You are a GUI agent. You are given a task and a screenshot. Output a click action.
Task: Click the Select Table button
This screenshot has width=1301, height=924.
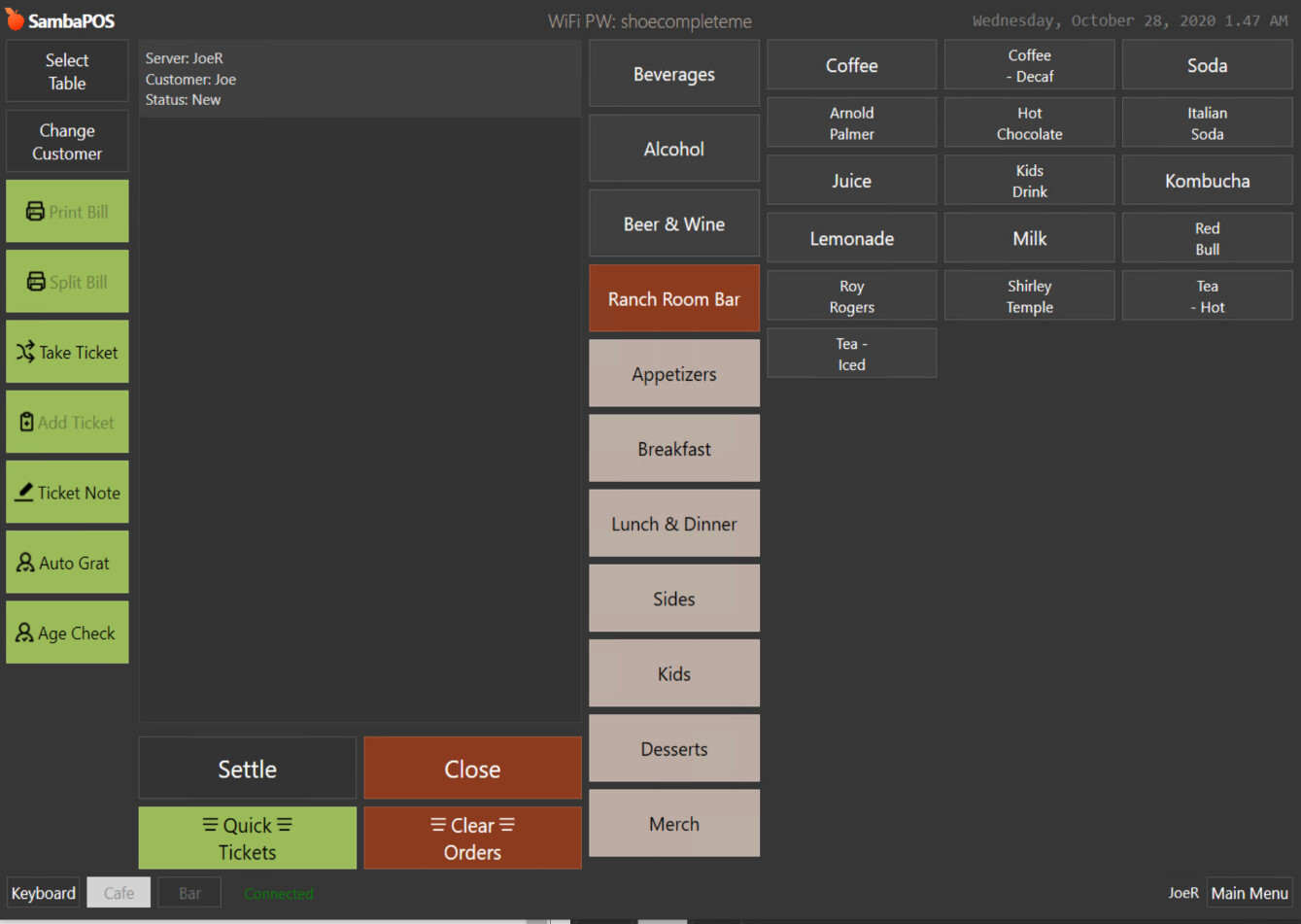(66, 70)
